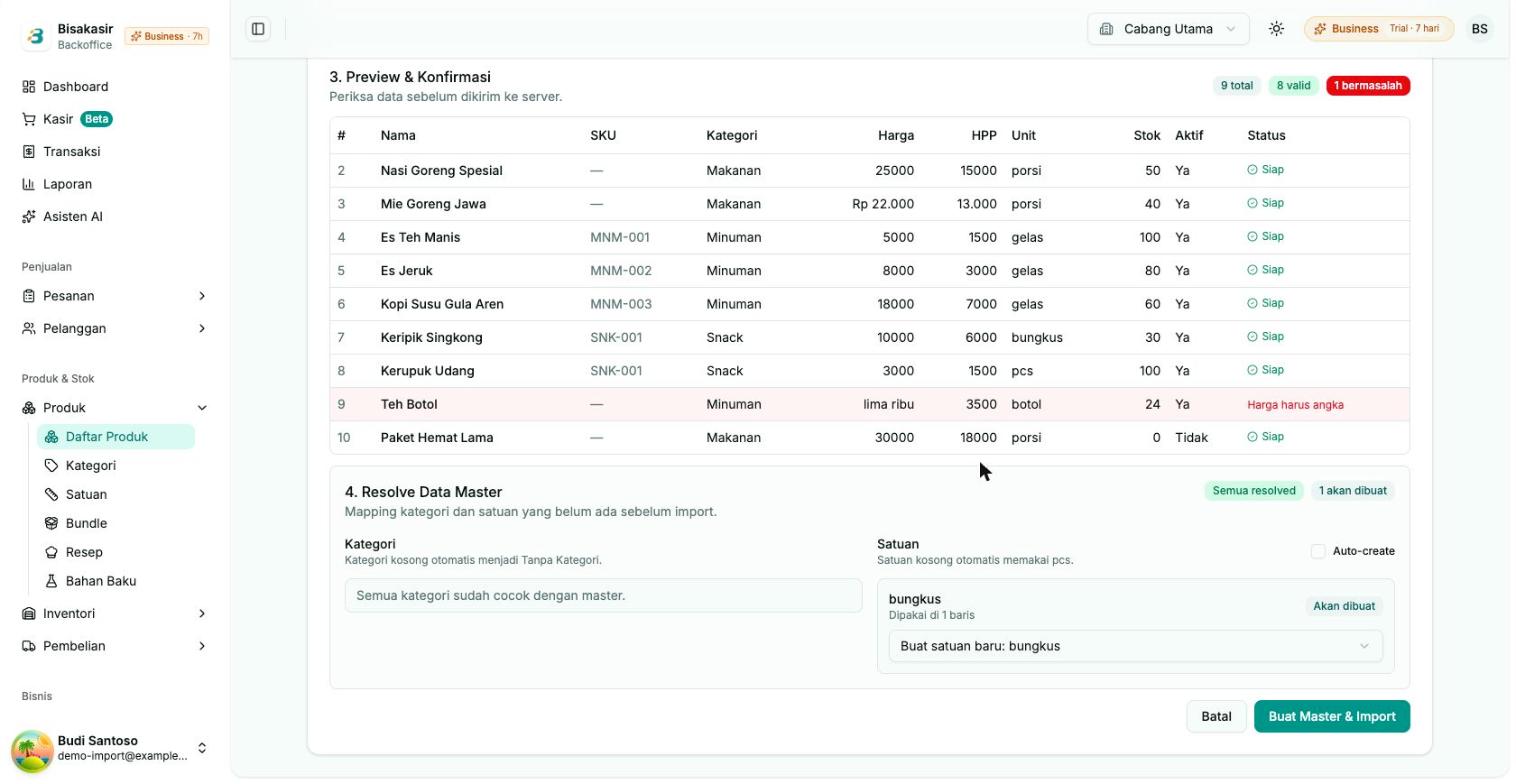Image resolution: width=1516 pixels, height=784 pixels.
Task: Click the Harga harus angka error status
Action: (x=1295, y=405)
